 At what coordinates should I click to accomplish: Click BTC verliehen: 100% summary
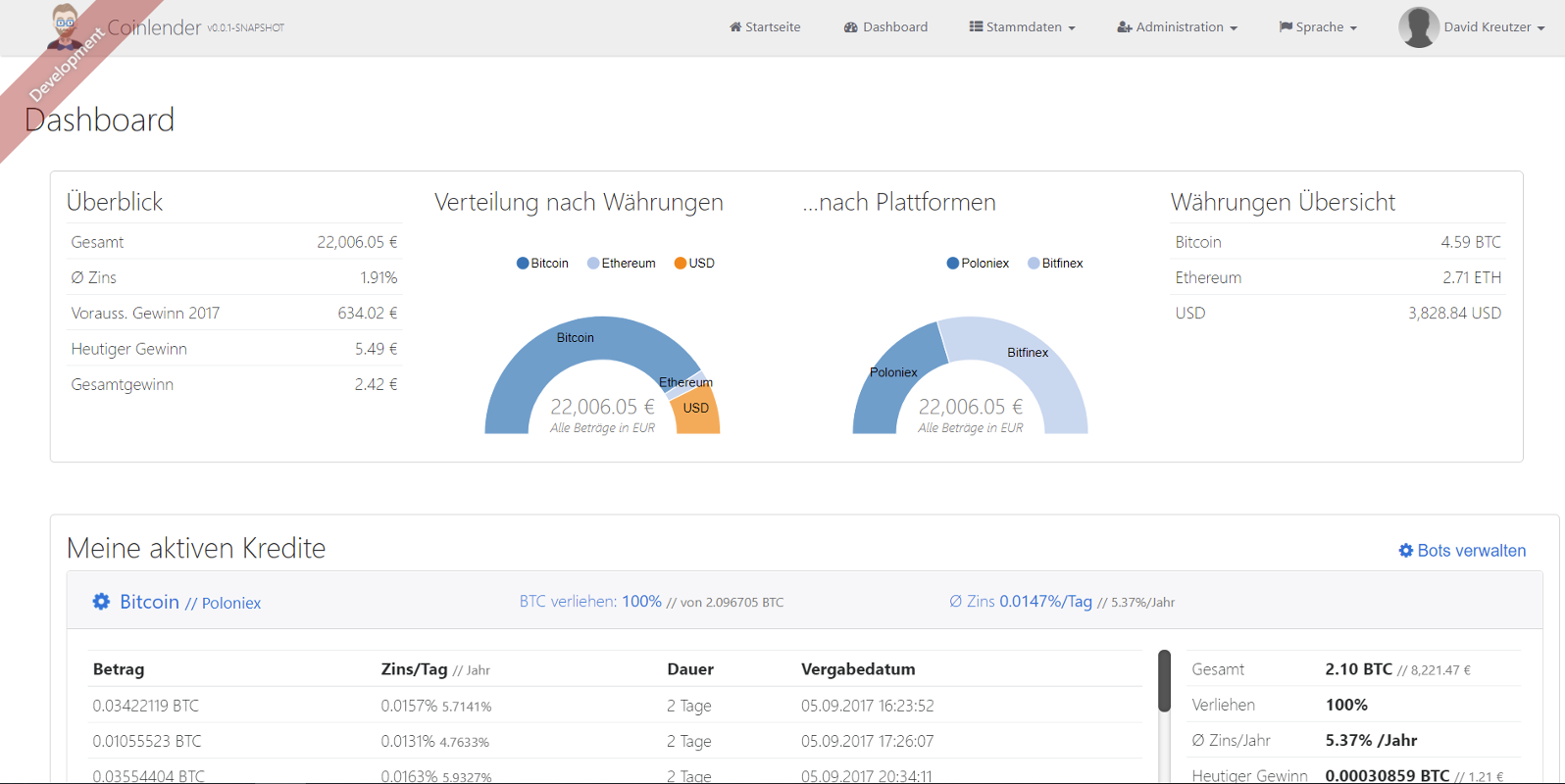(x=590, y=602)
